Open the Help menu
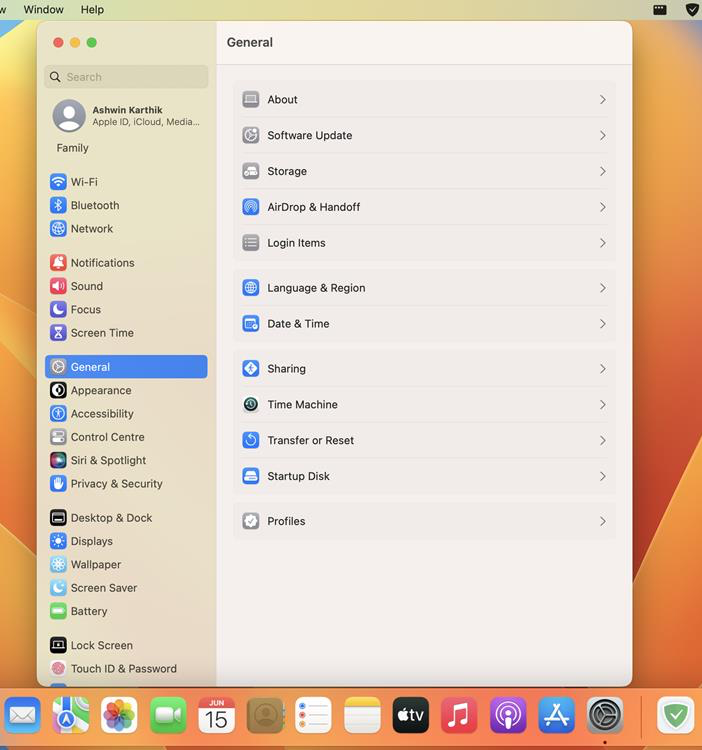Viewport: 702px width, 750px height. [x=92, y=9]
